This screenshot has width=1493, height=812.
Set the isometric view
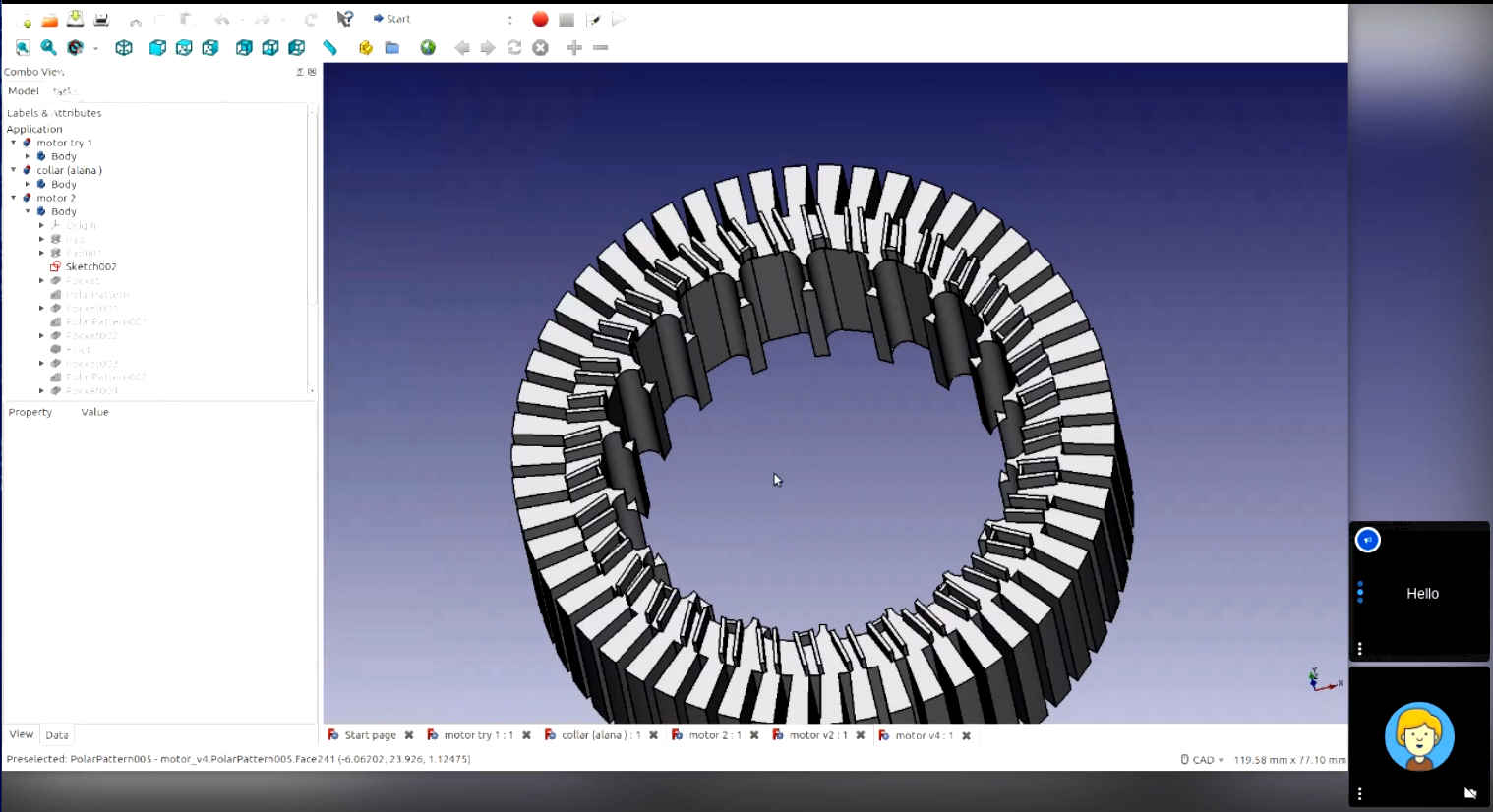pyautogui.click(x=124, y=47)
